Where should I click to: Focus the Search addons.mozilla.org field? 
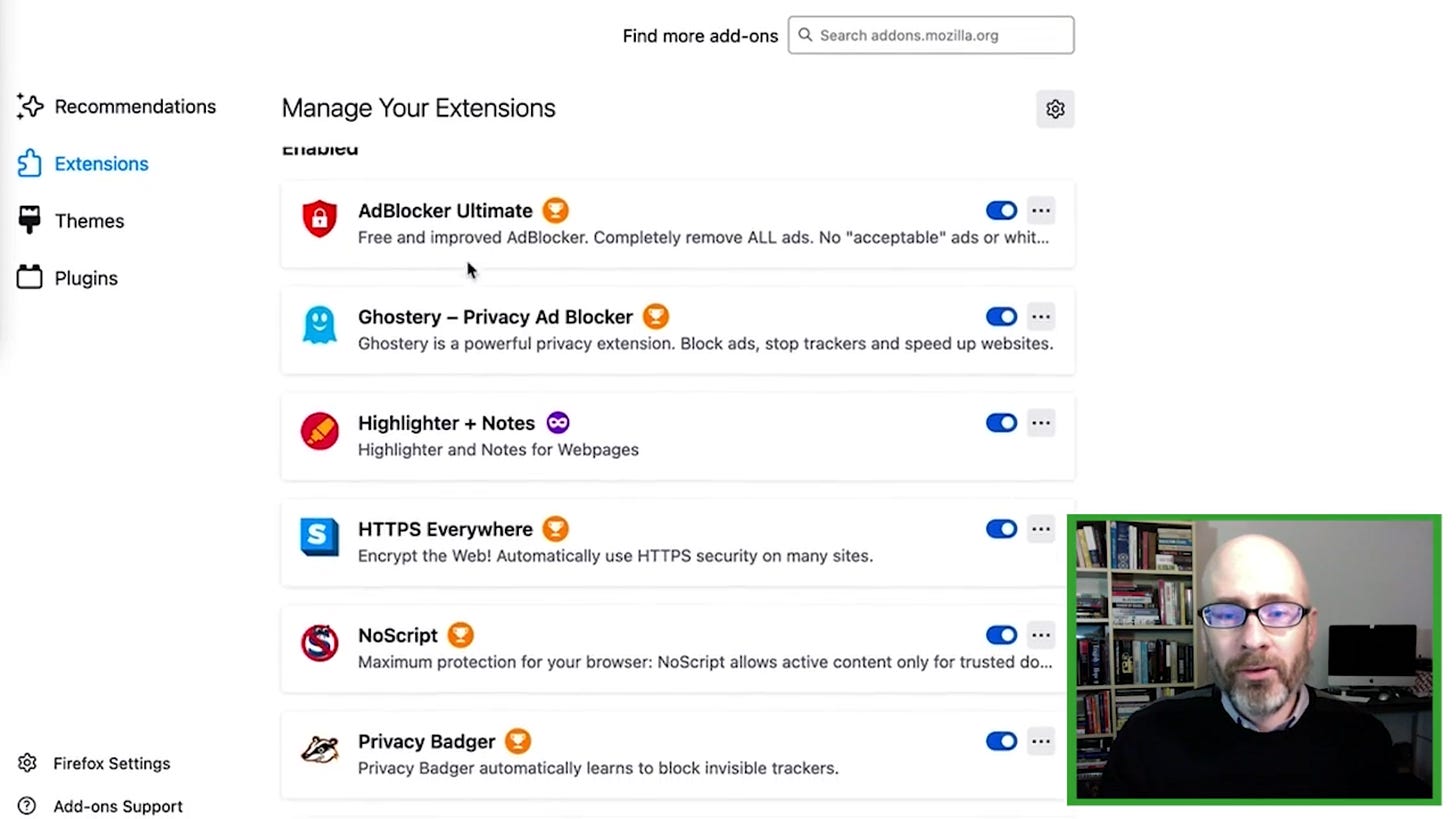pyautogui.click(x=931, y=35)
